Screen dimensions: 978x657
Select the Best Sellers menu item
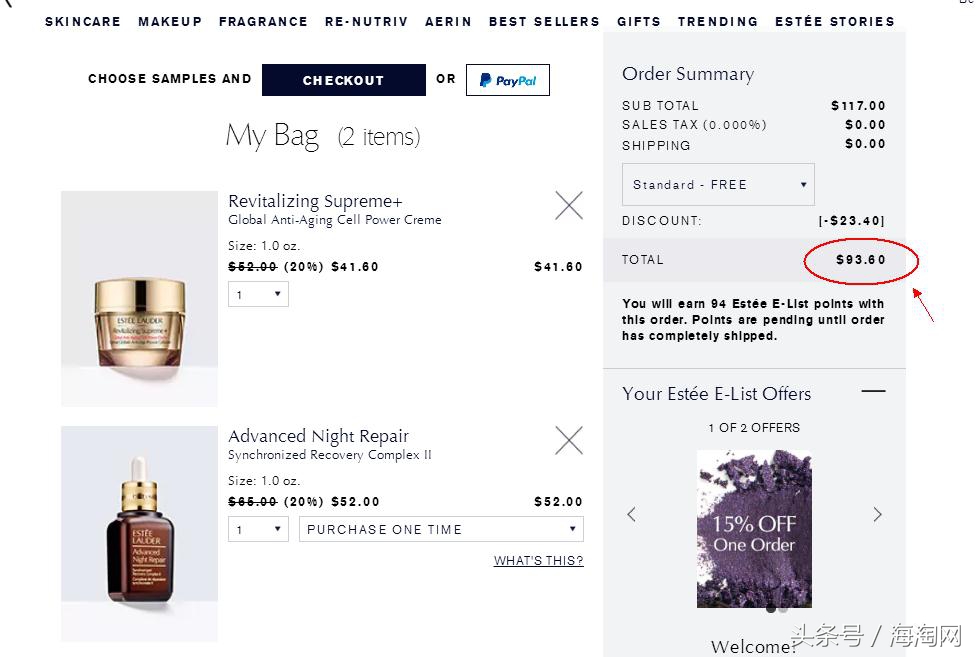[x=544, y=21]
